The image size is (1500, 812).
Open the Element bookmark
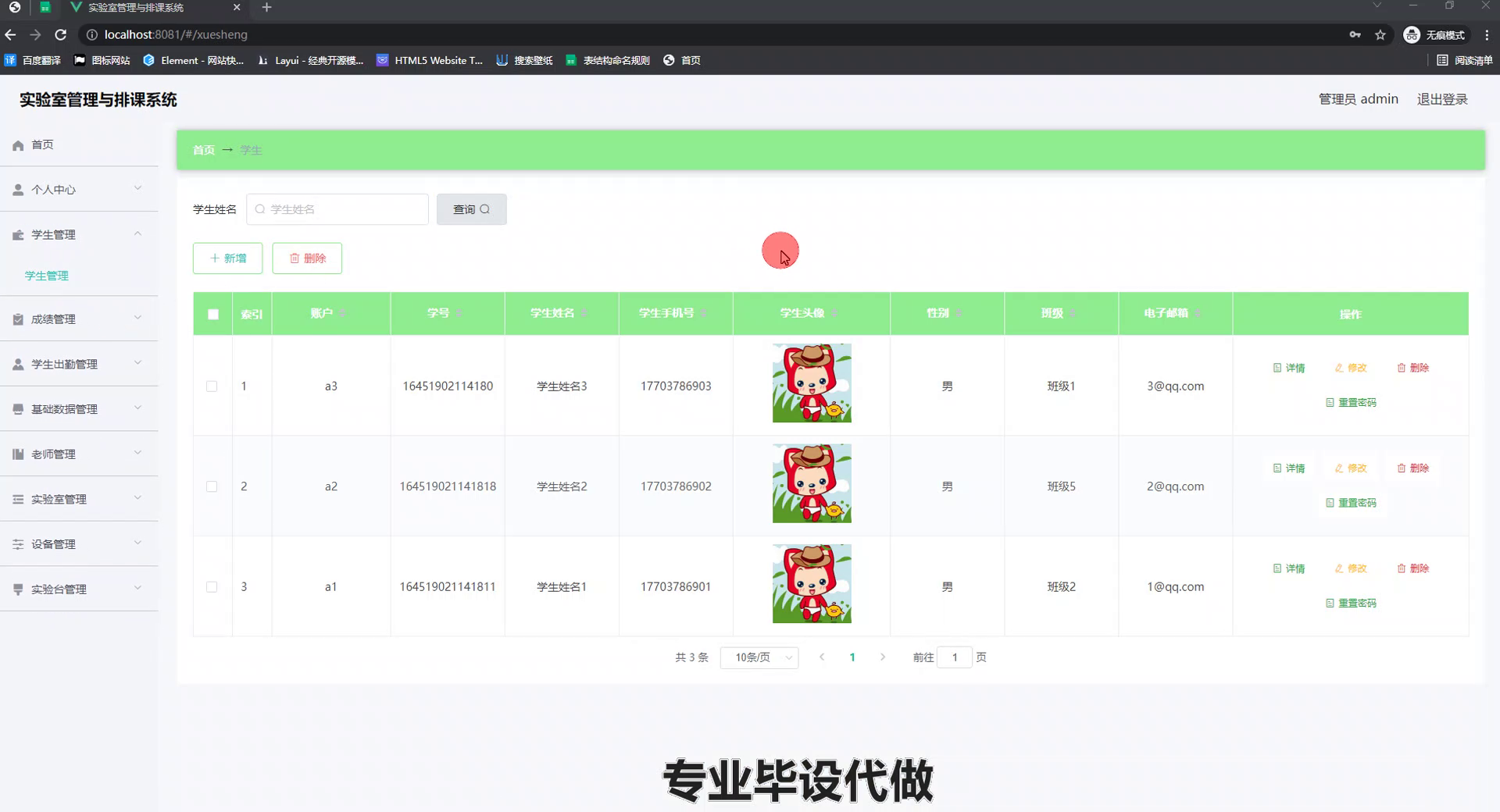coord(193,60)
